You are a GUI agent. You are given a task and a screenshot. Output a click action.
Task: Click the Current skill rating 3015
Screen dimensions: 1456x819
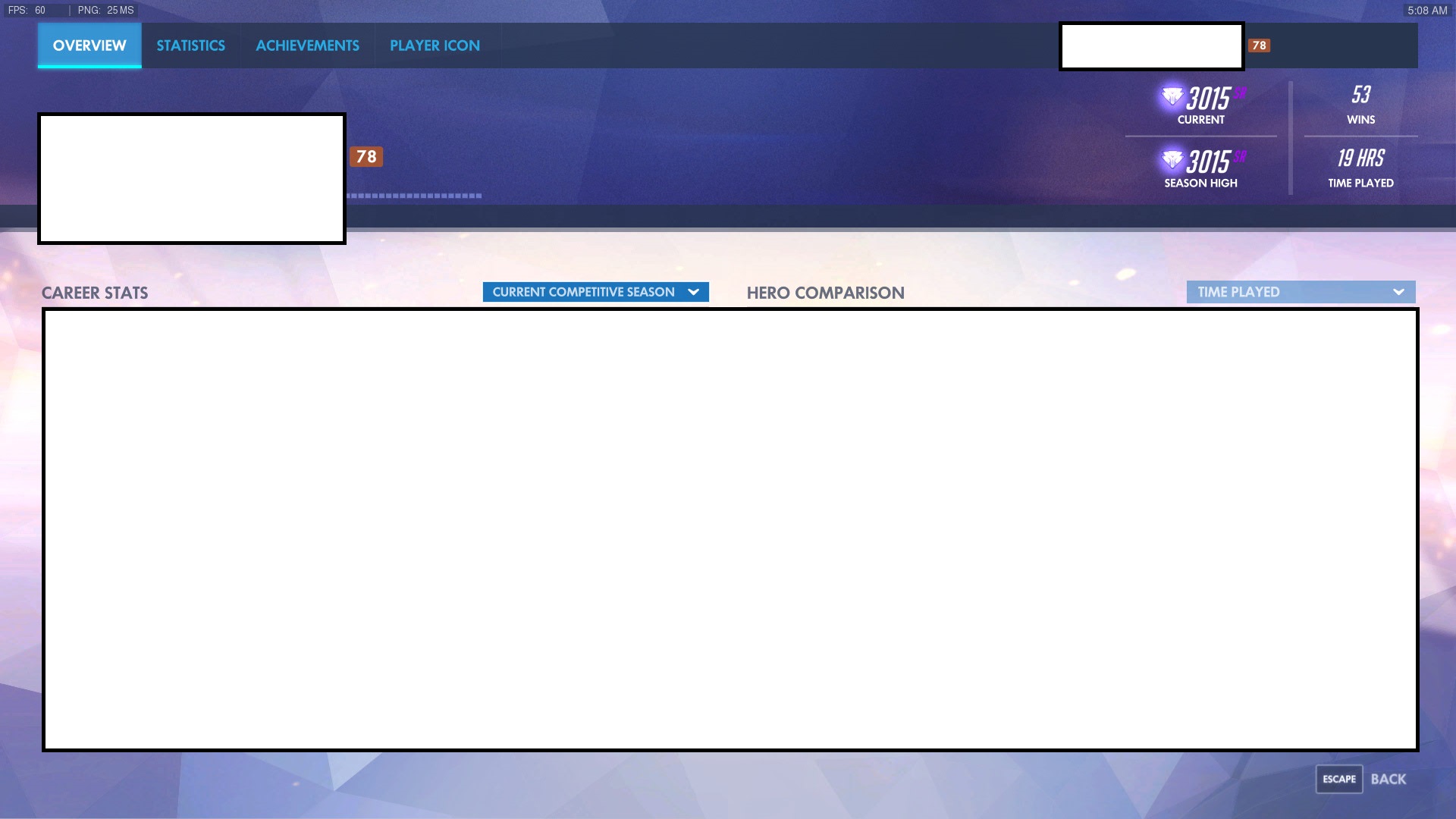[x=1208, y=99]
